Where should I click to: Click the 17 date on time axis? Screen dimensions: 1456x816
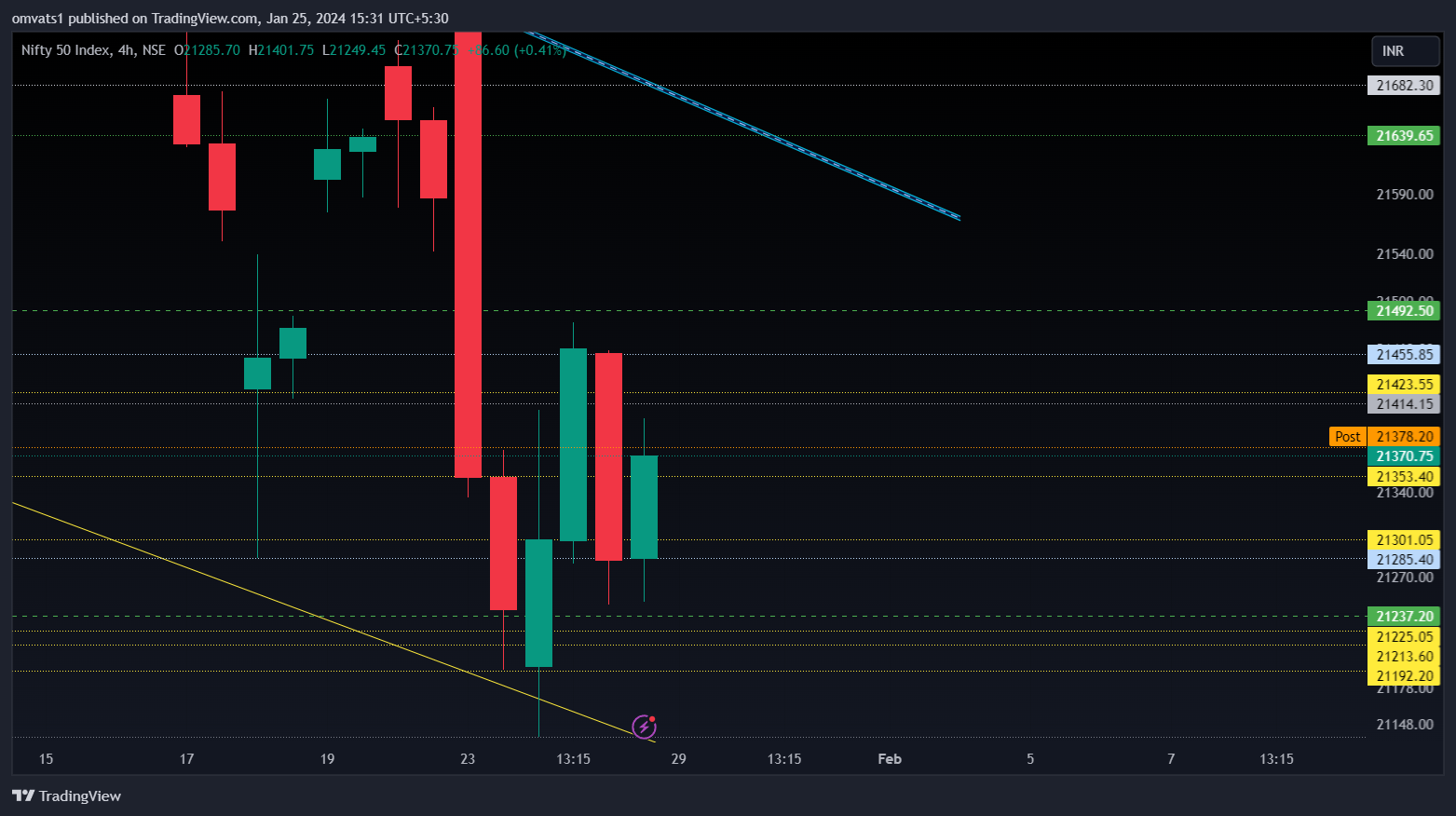tap(186, 759)
